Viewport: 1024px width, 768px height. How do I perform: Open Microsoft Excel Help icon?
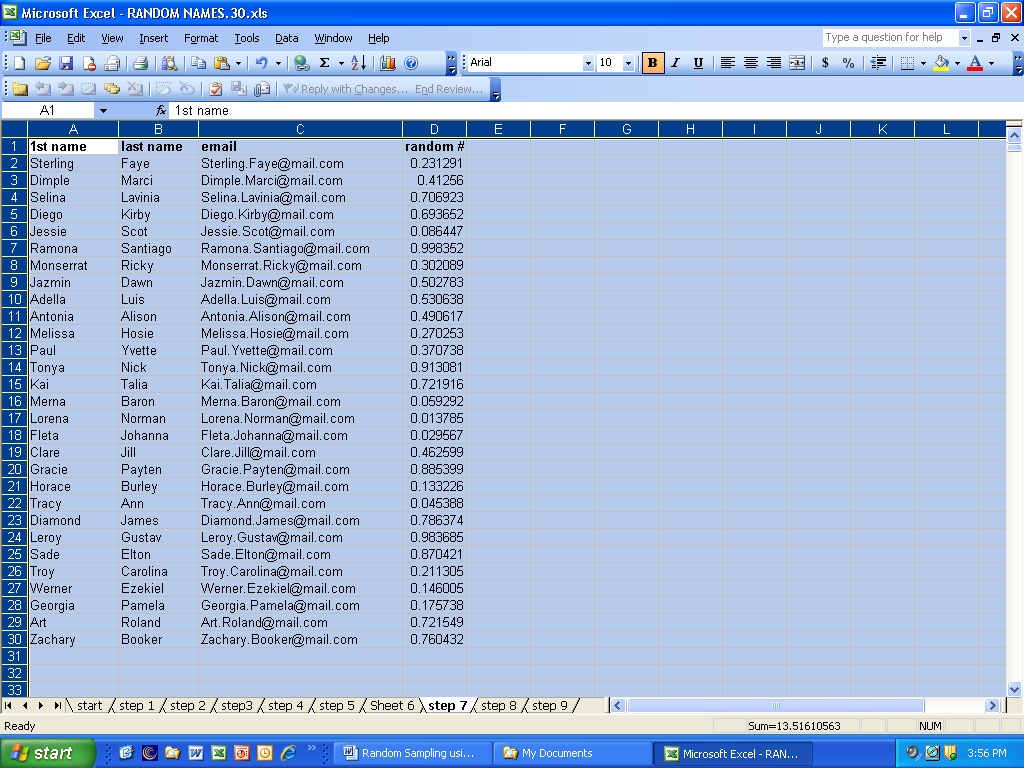411,63
